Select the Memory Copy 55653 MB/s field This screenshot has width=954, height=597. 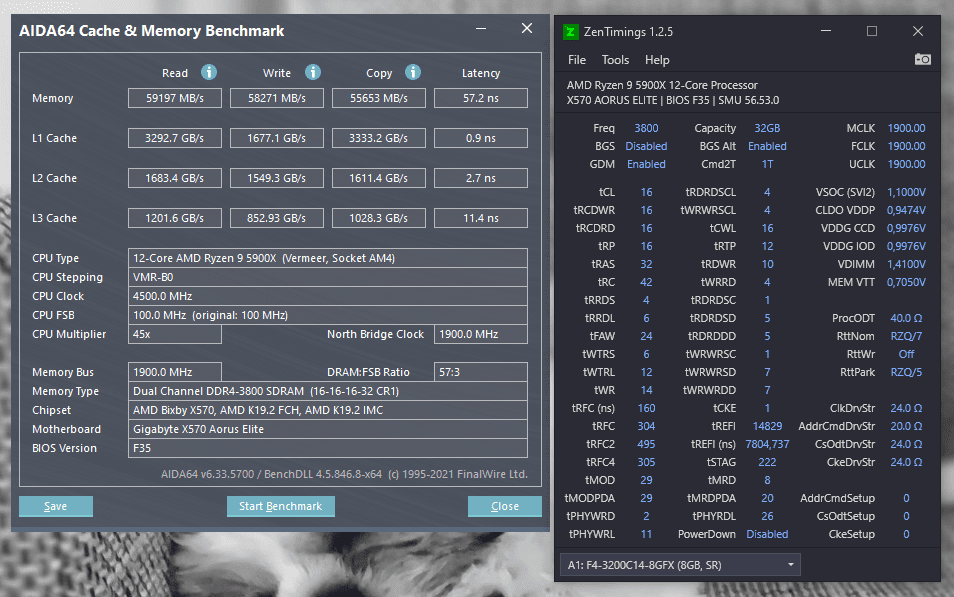378,98
